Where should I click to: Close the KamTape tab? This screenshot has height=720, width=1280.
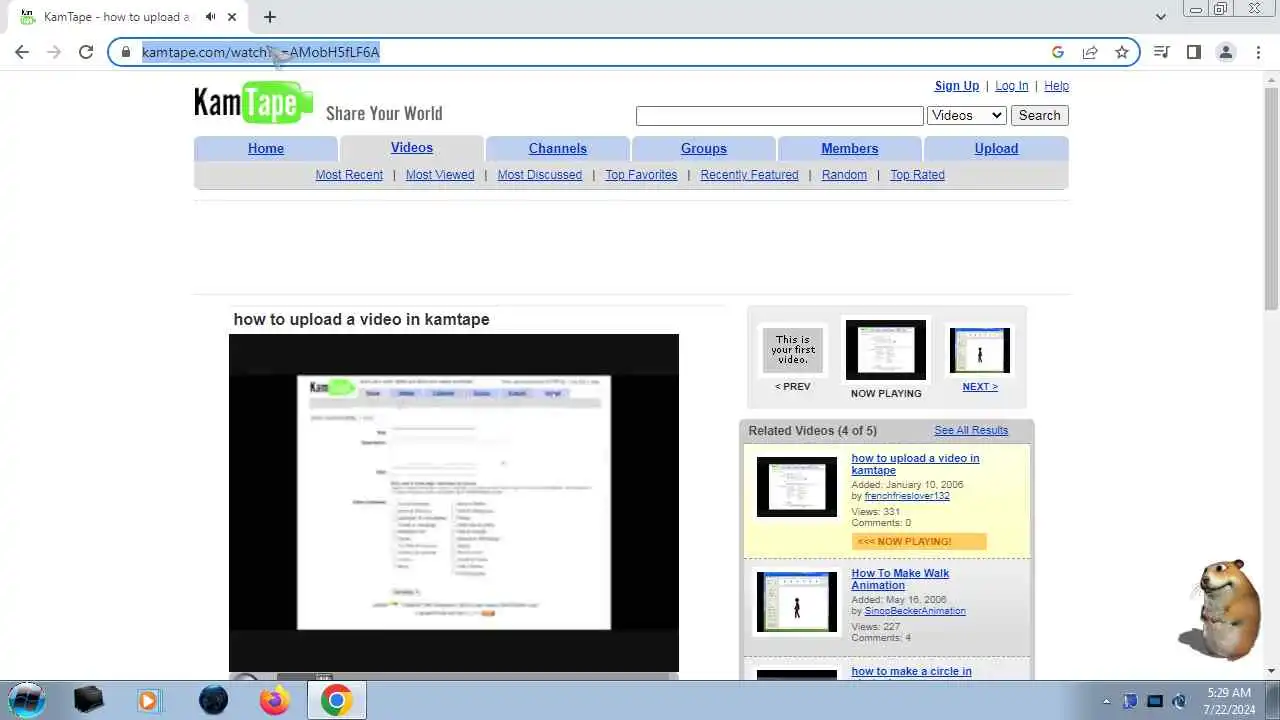pyautogui.click(x=233, y=17)
